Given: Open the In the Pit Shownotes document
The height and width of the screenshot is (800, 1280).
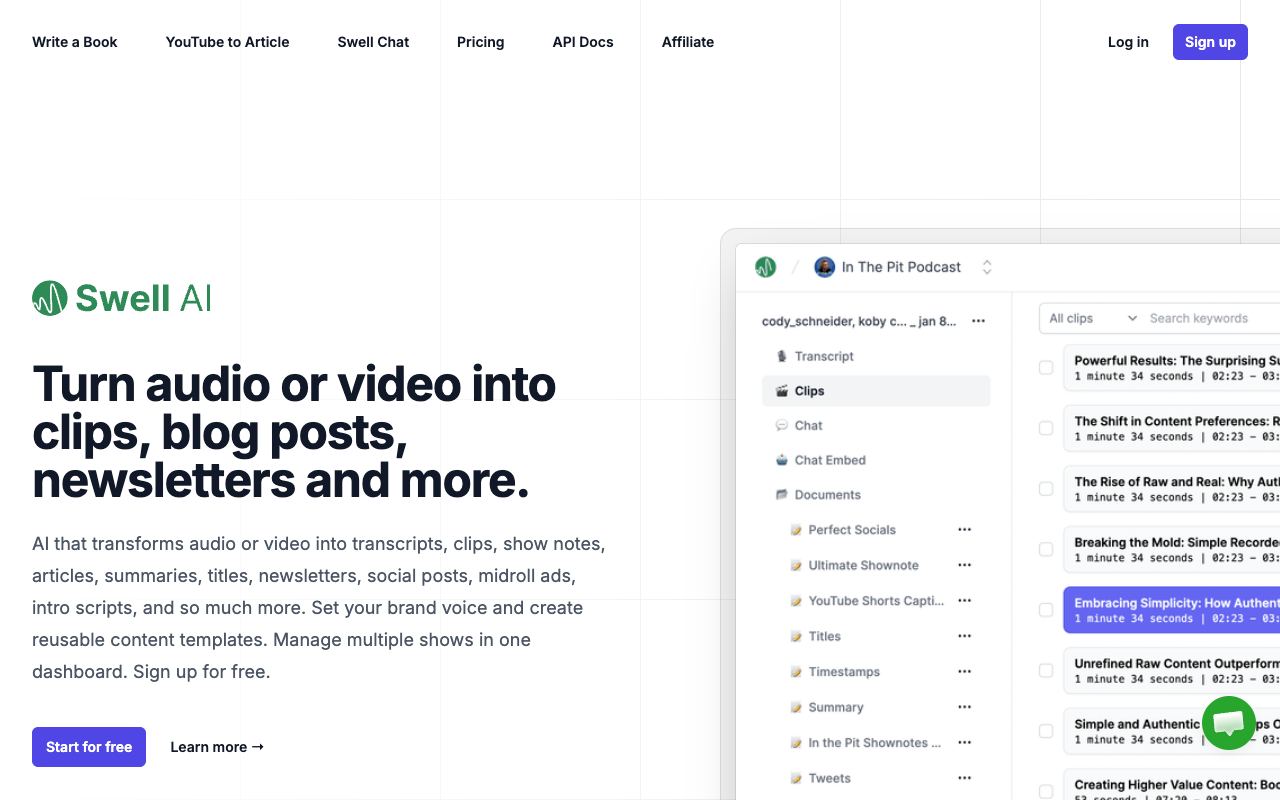Looking at the screenshot, I should pyautogui.click(x=874, y=743).
